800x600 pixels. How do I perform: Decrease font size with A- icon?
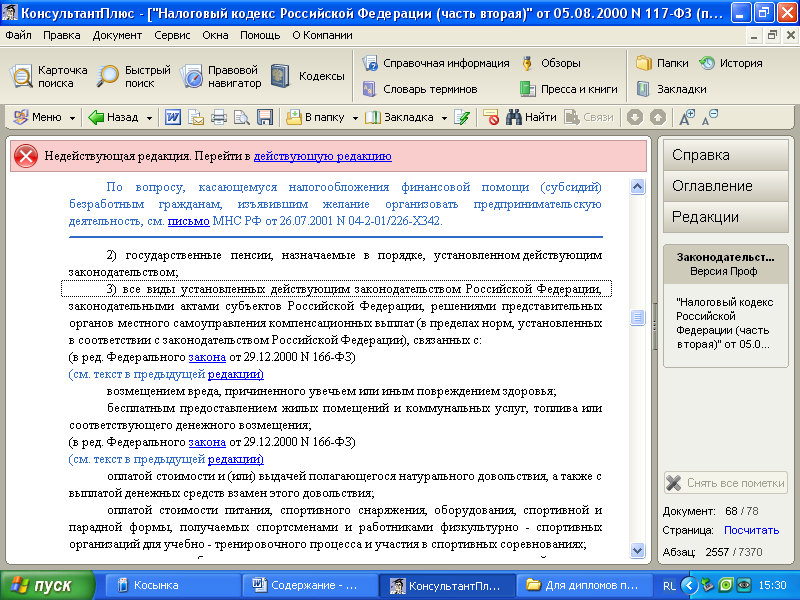[710, 117]
